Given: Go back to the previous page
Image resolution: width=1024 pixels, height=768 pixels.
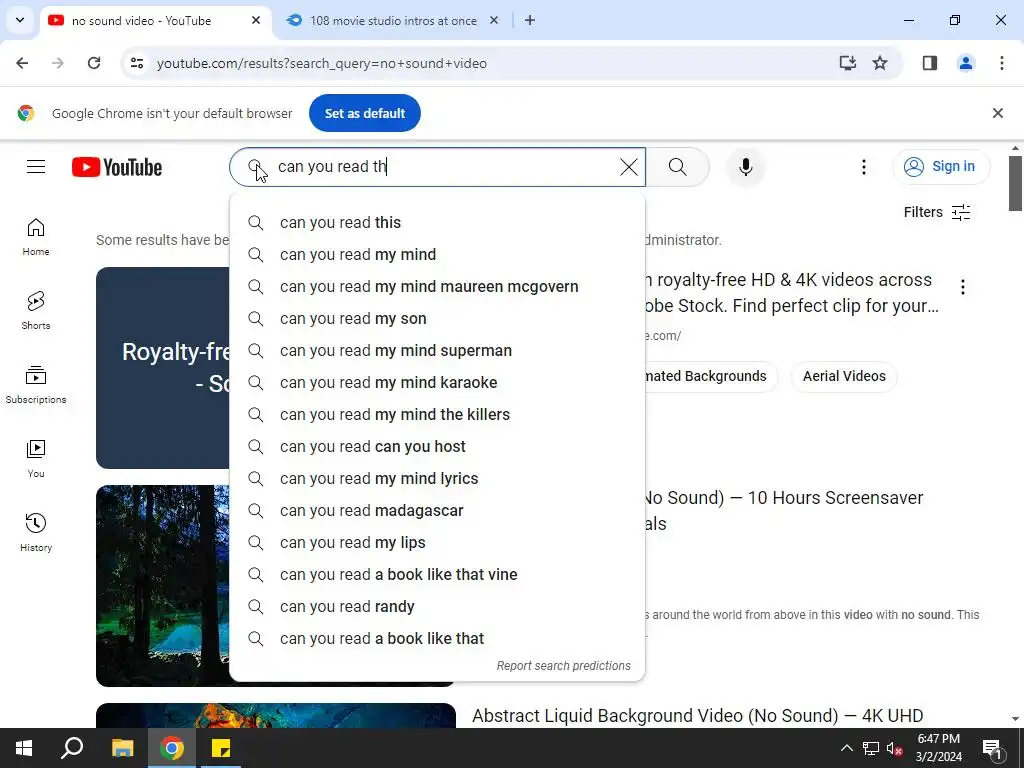Looking at the screenshot, I should tap(22, 63).
